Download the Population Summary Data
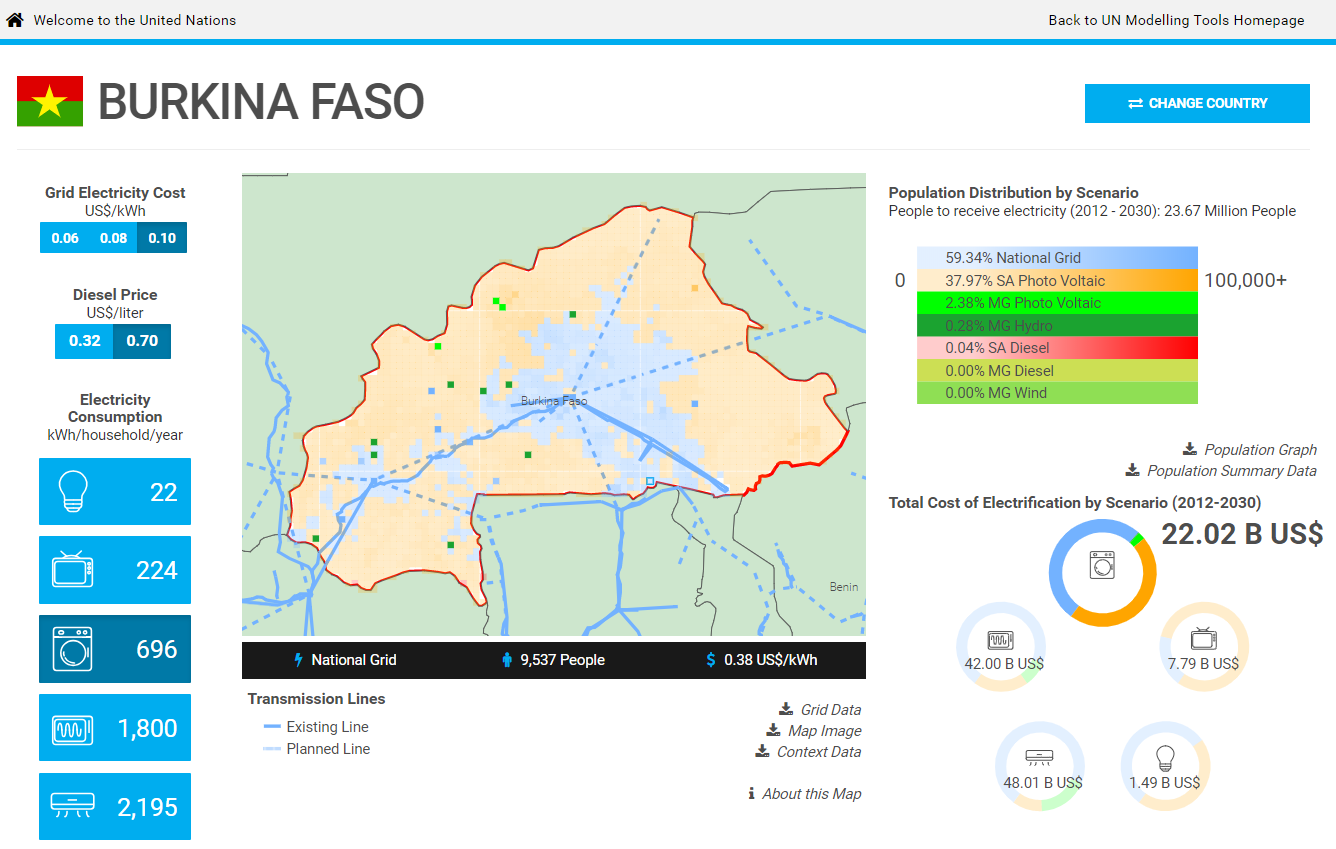This screenshot has width=1336, height=849. 1230,471
